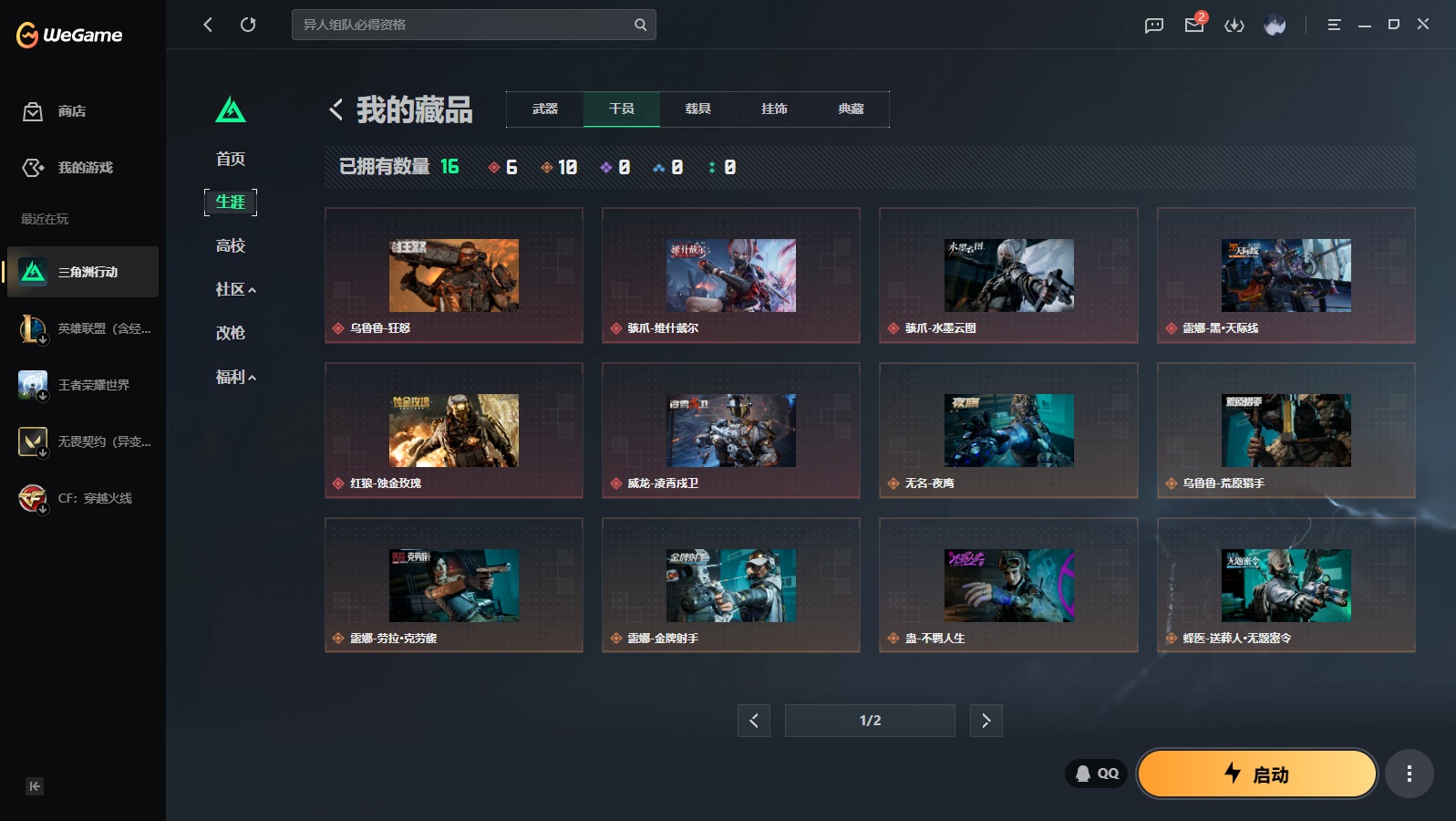Switch to the 载具 tab
Viewport: 1456px width, 821px height.
pyautogui.click(x=698, y=109)
